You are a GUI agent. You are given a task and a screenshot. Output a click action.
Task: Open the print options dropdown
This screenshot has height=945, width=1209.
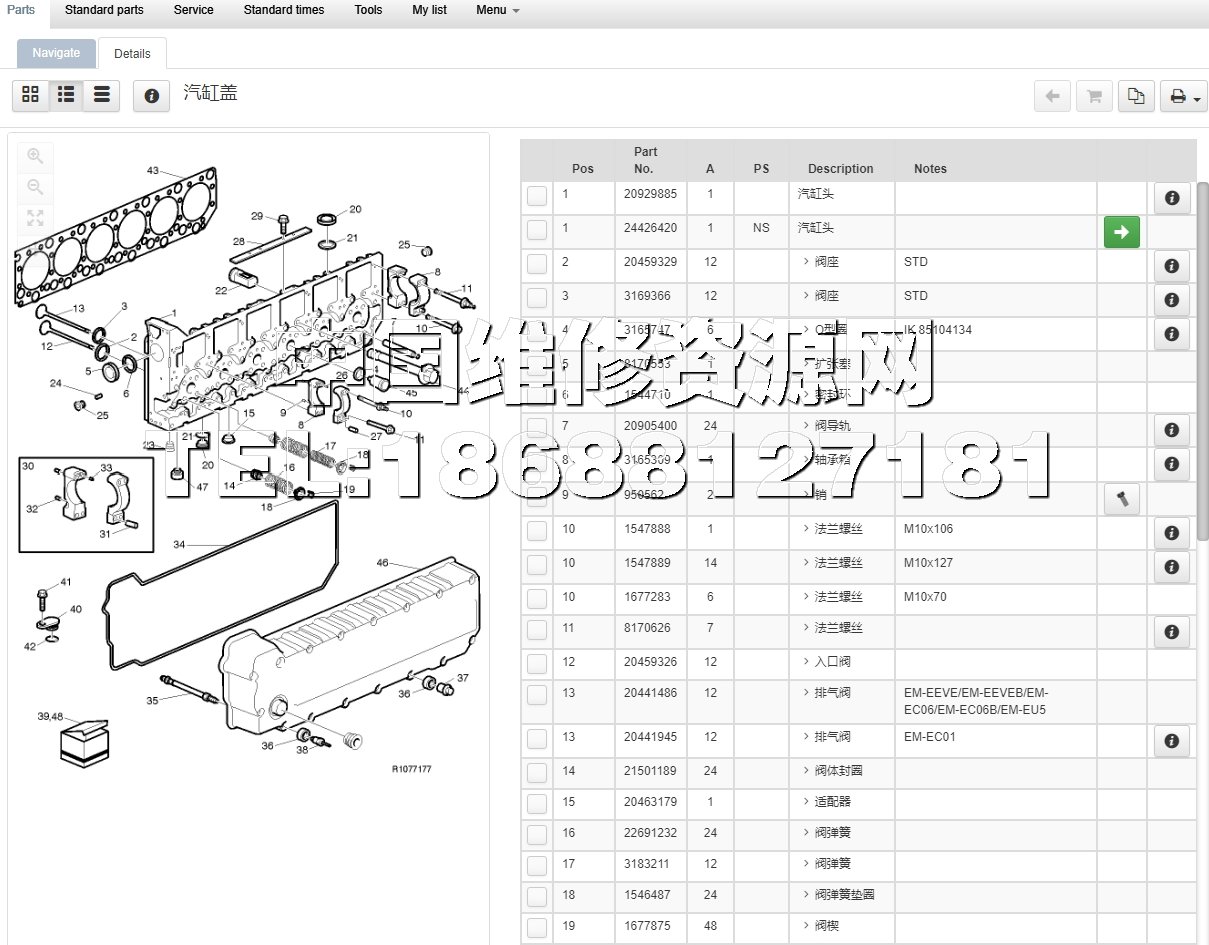1183,96
